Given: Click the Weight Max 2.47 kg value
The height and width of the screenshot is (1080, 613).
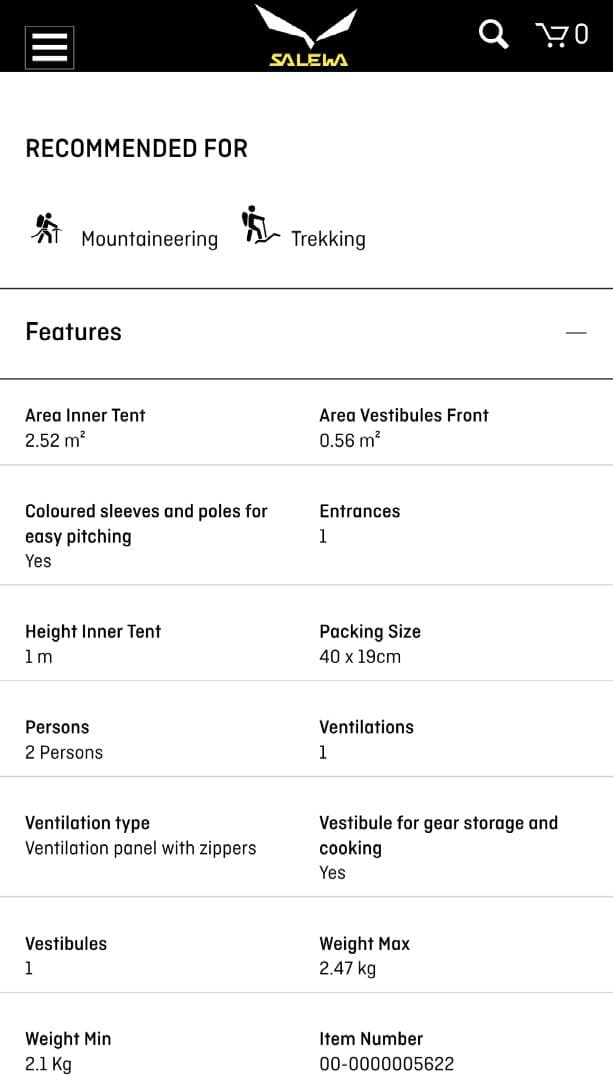Looking at the screenshot, I should [x=347, y=968].
